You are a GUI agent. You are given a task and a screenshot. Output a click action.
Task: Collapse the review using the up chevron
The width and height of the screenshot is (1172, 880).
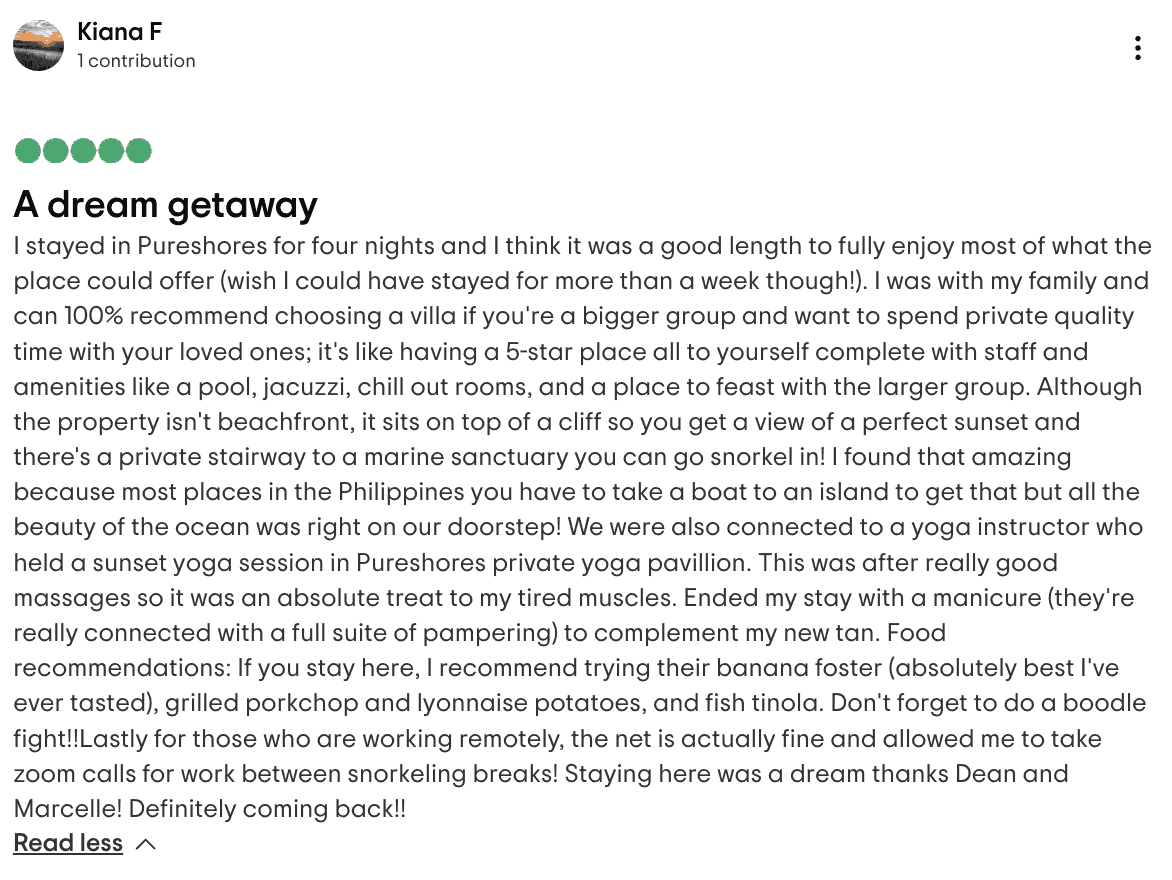[x=146, y=844]
